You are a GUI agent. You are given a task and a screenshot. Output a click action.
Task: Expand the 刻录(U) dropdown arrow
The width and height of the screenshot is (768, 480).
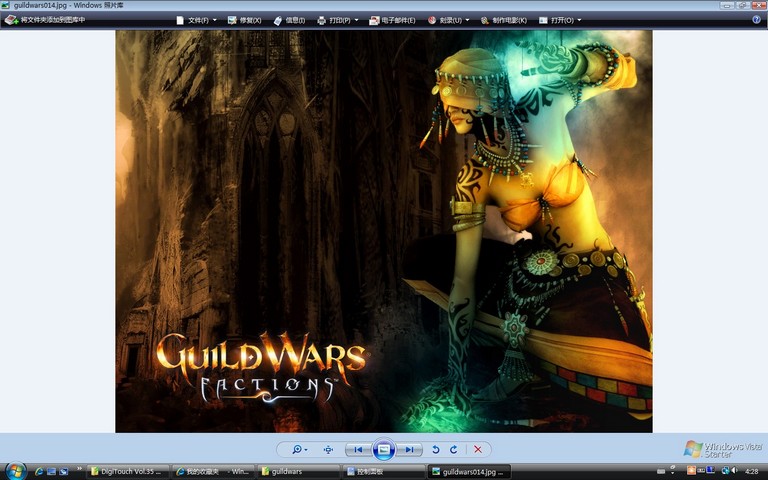pyautogui.click(x=467, y=20)
